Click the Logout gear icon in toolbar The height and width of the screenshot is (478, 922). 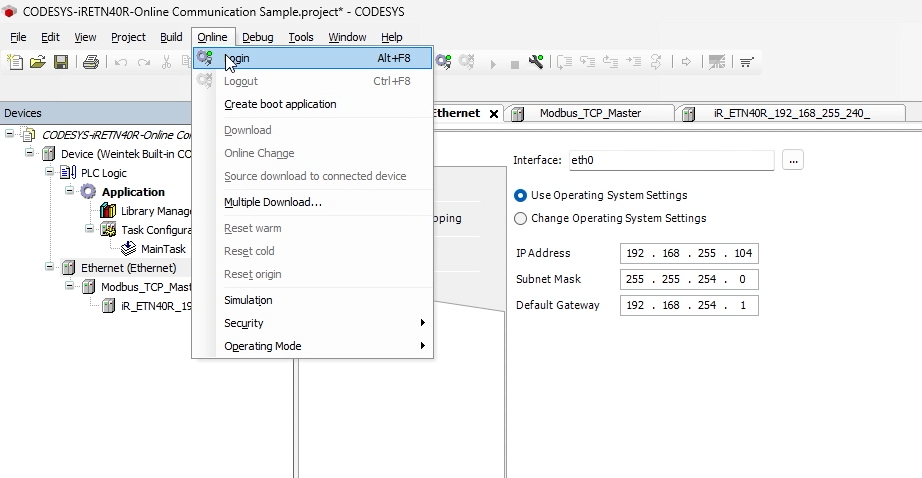tap(466, 62)
